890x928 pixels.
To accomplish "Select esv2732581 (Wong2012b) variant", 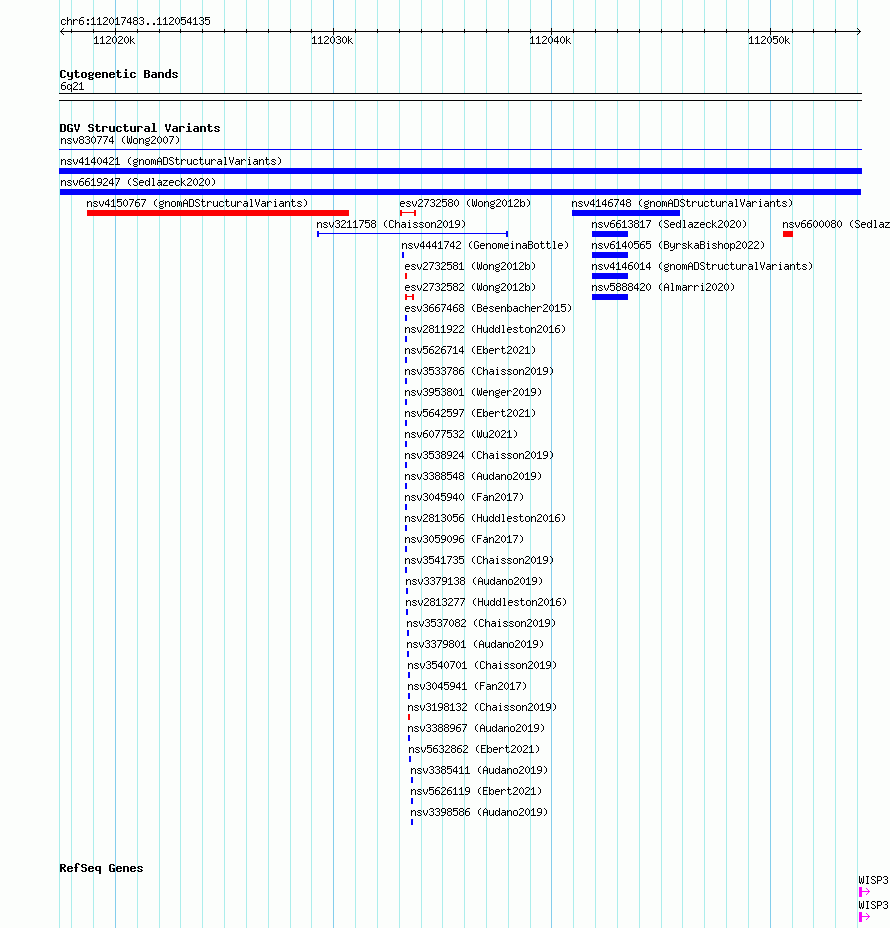I will 470,266.
